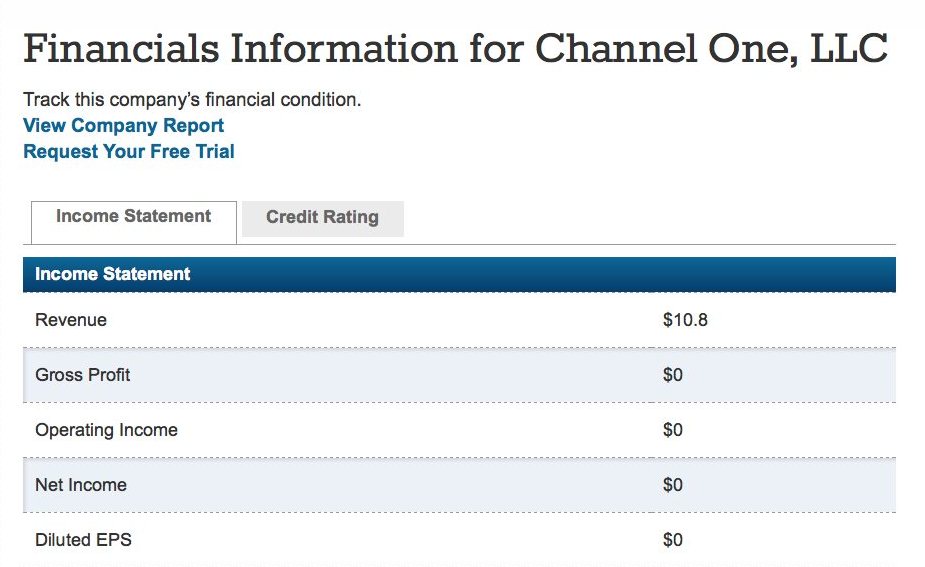Image resolution: width=925 pixels, height=567 pixels.
Task: Click Channel One, LLC in the heading
Action: tap(711, 48)
